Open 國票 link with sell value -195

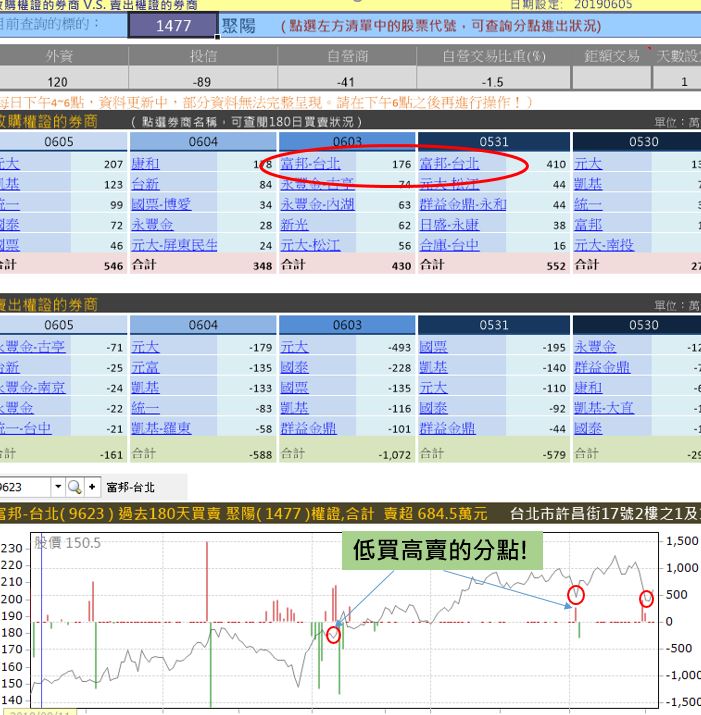[434, 347]
